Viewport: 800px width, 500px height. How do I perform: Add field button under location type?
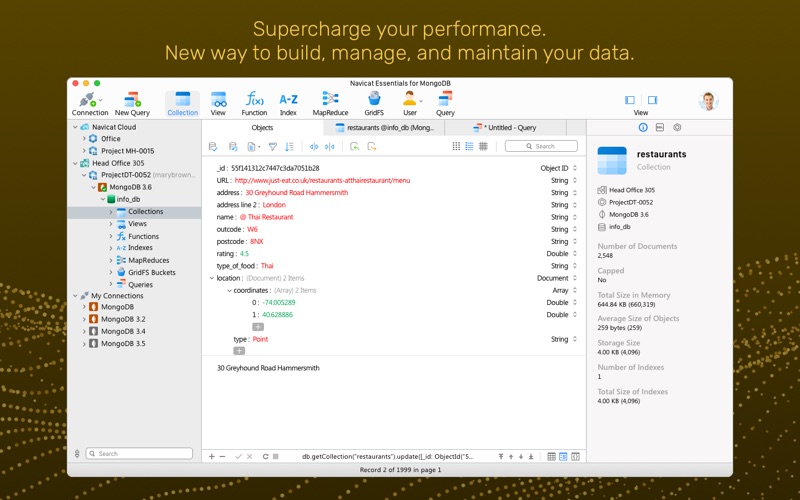239,351
